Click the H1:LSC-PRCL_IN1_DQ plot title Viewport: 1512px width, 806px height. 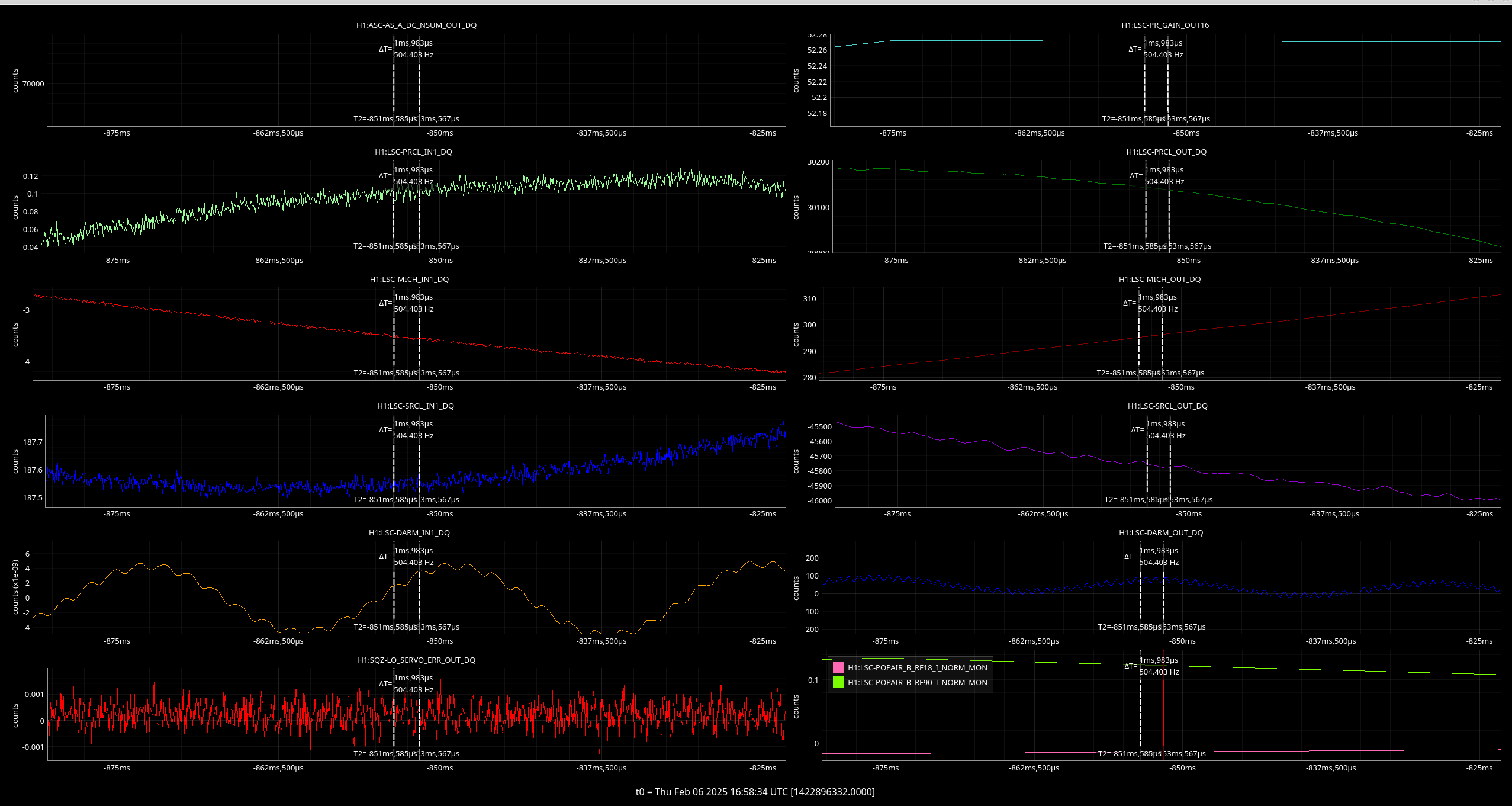[413, 152]
